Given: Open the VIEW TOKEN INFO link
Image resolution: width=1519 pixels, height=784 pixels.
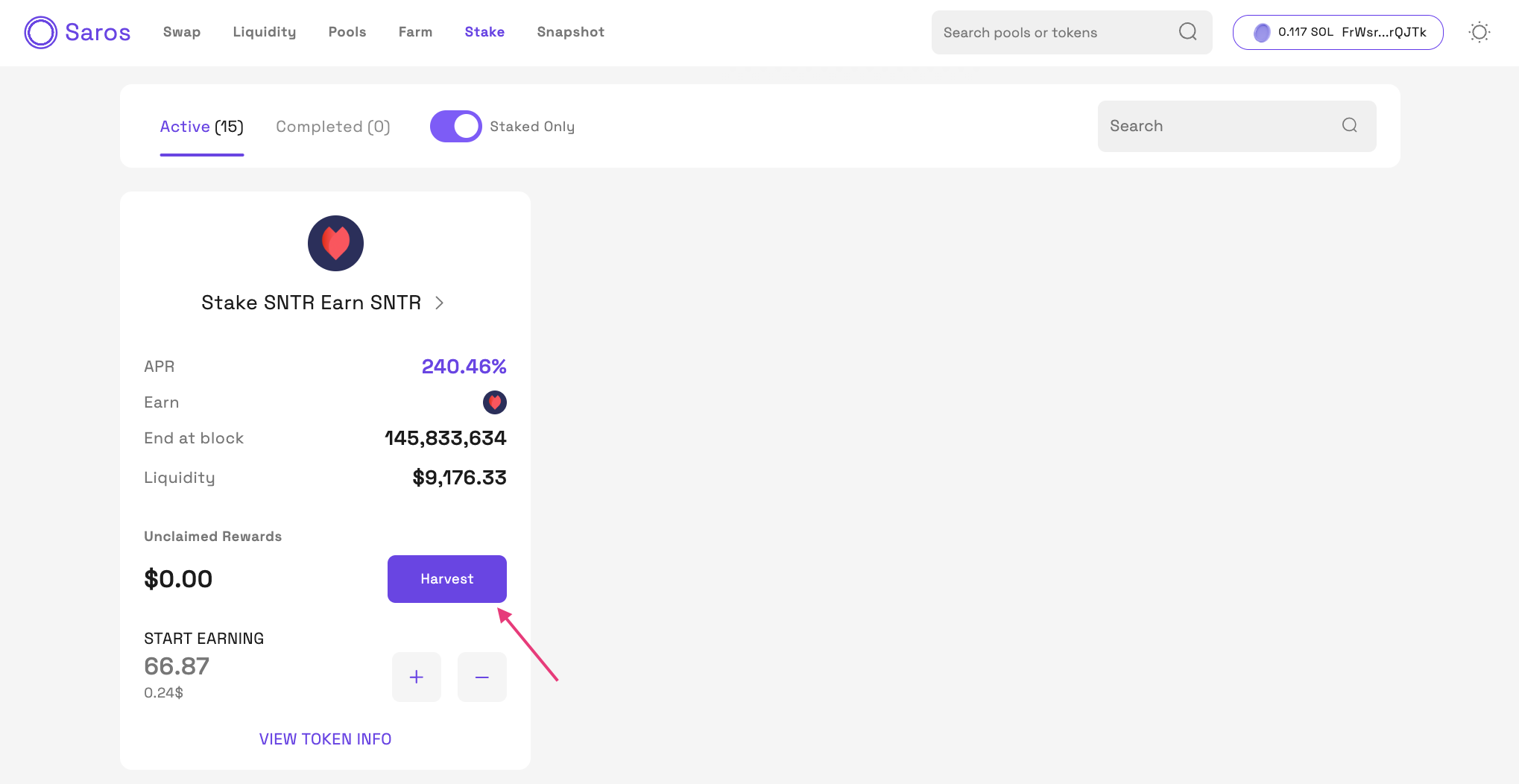Looking at the screenshot, I should (x=325, y=739).
